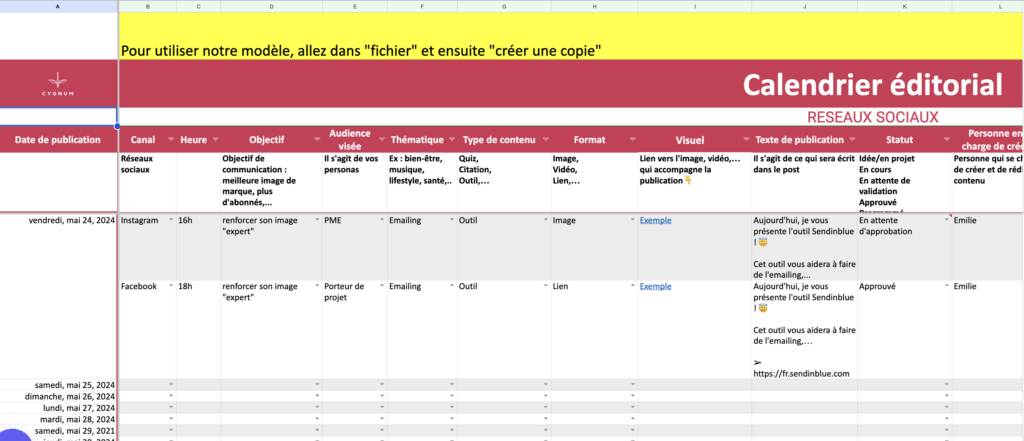Expand the Instagram canal cell dropdown

pyautogui.click(x=171, y=220)
